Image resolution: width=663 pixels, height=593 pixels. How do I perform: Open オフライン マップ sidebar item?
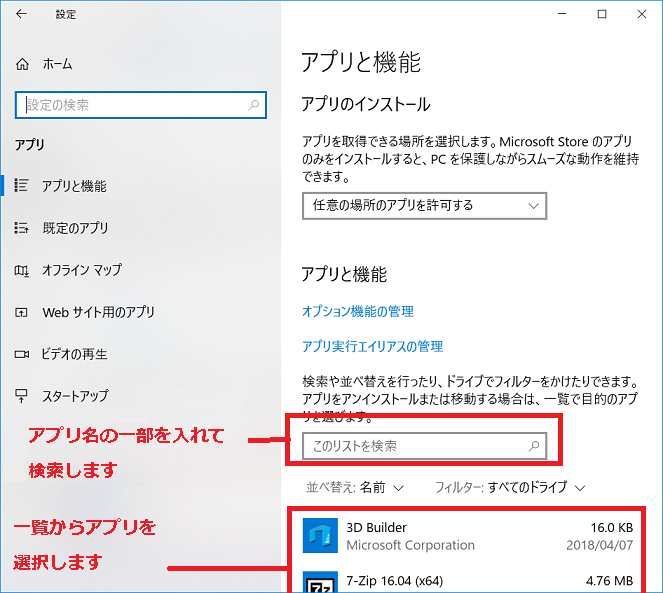tap(140, 270)
